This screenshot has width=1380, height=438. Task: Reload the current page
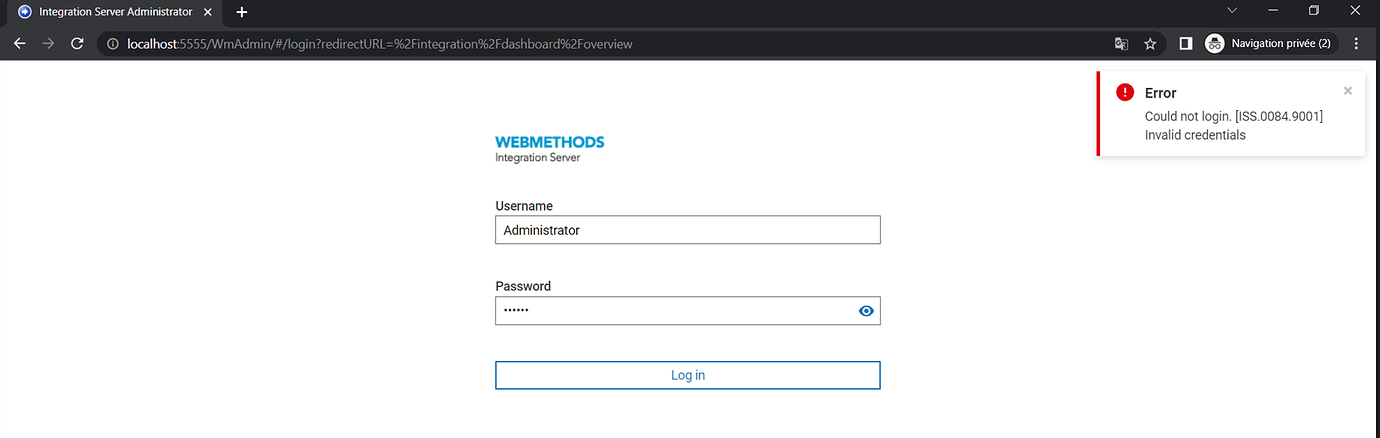[77, 44]
